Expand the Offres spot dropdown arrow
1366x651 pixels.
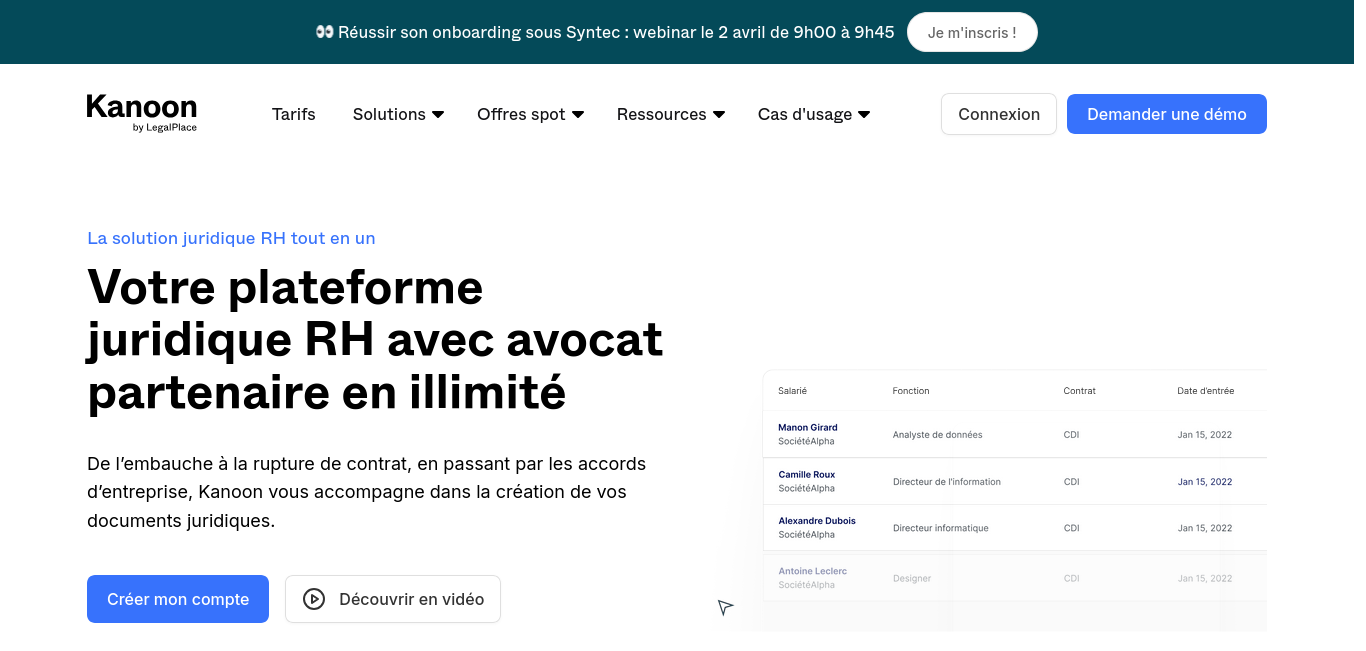pos(578,115)
